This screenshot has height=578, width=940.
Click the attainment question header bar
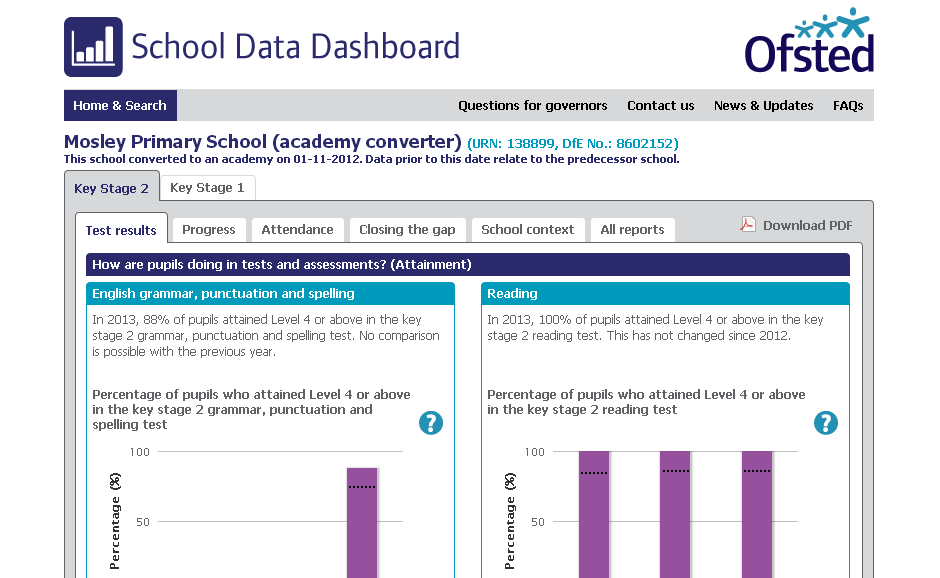click(x=468, y=264)
